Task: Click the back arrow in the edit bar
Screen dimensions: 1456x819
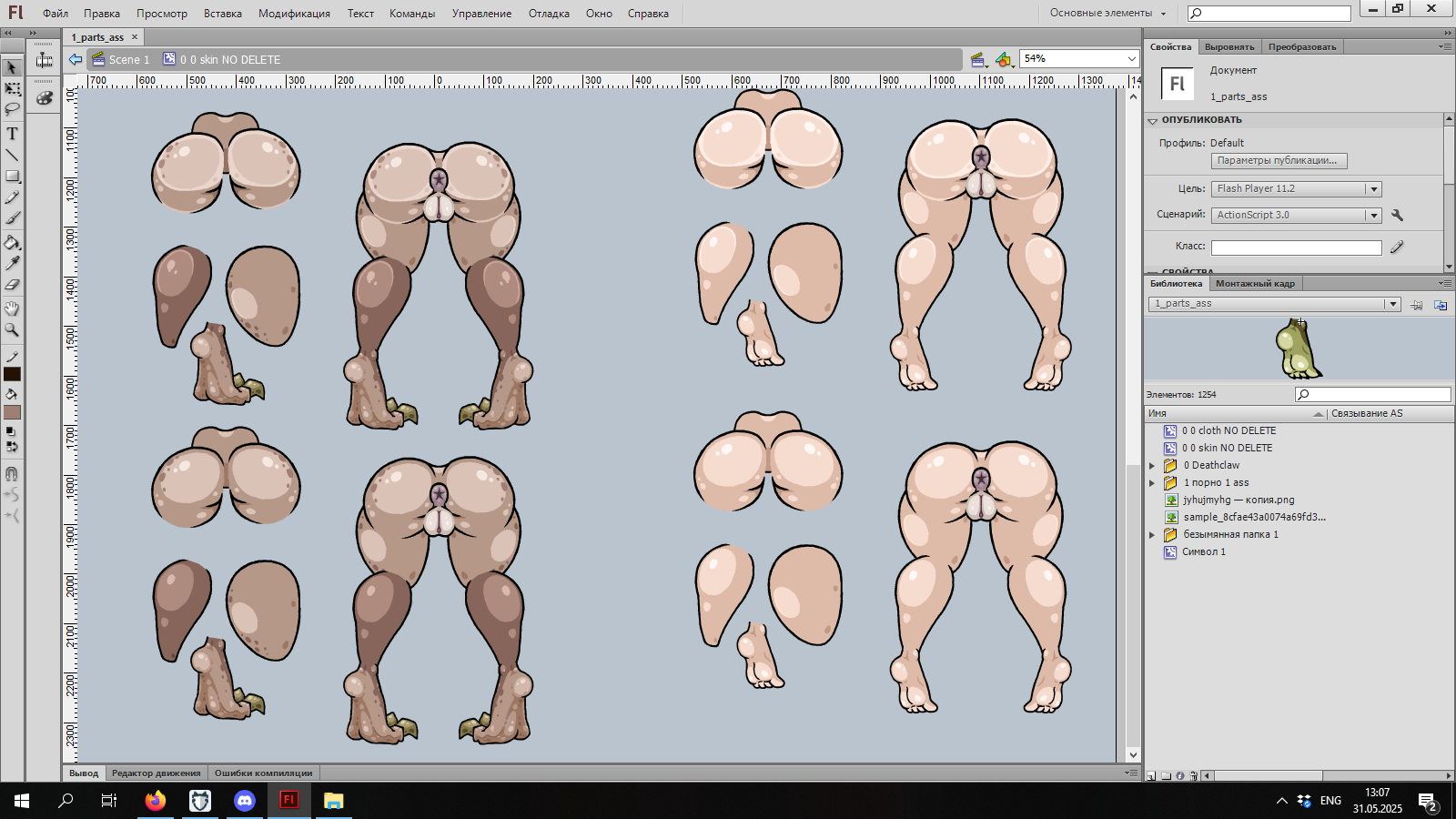Action: click(76, 59)
